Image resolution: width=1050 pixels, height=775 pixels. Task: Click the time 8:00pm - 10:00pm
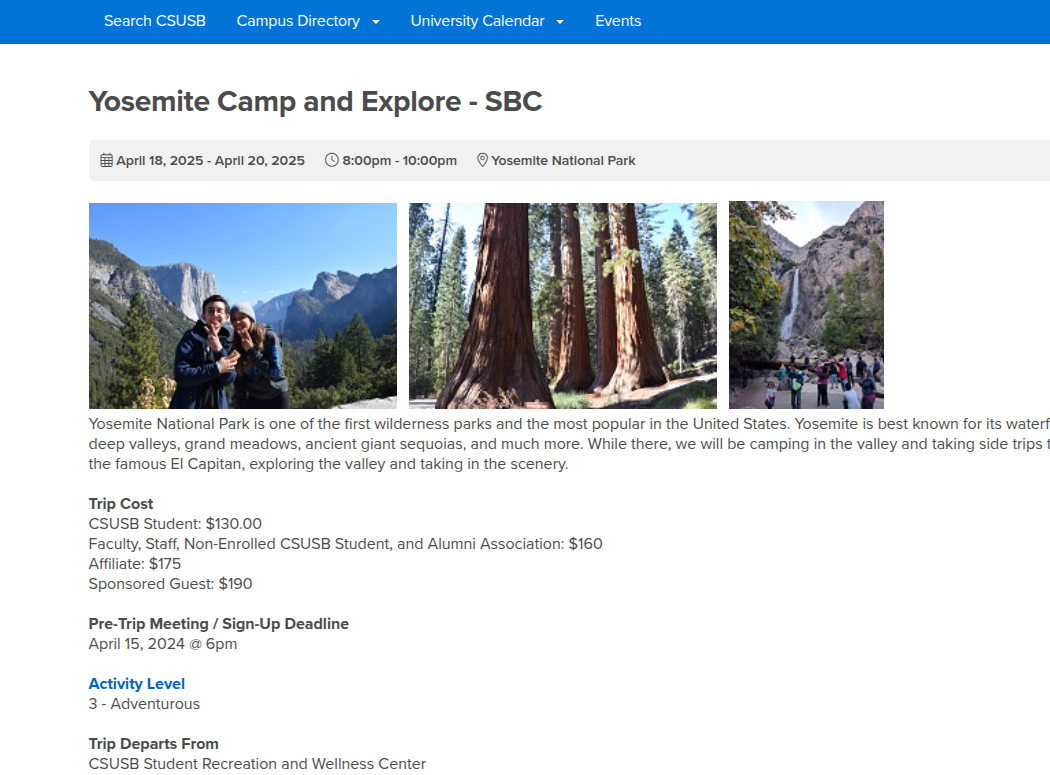[400, 161]
